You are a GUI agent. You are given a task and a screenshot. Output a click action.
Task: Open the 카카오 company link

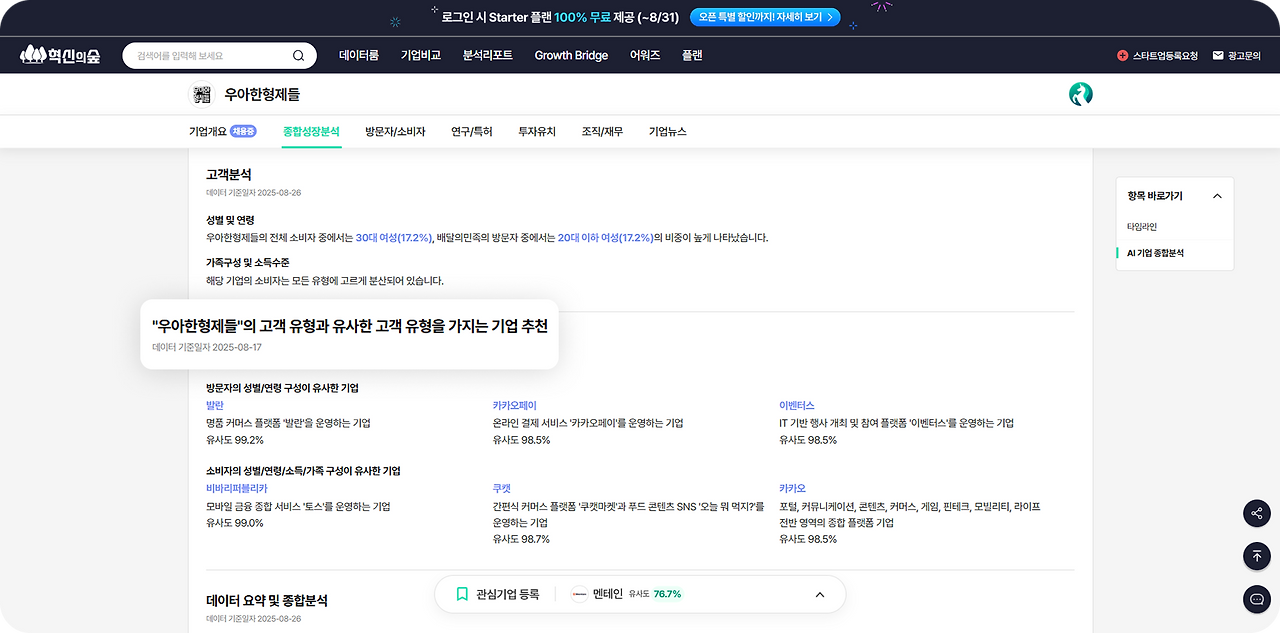[x=792, y=489]
